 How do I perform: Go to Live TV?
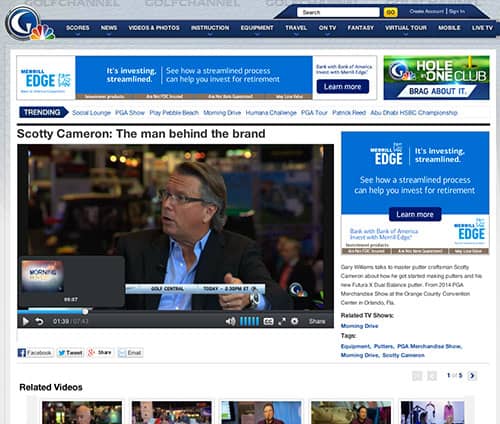point(482,28)
